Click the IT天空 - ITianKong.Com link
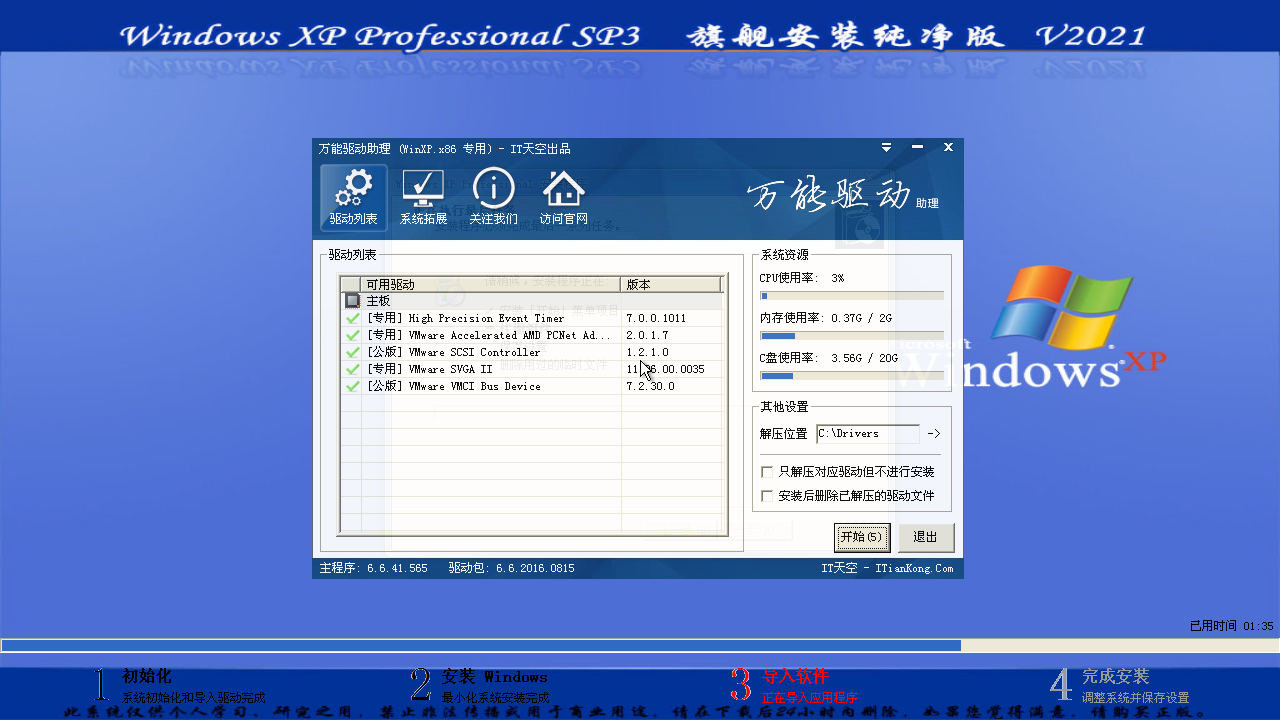This screenshot has height=720, width=1280. (887, 568)
